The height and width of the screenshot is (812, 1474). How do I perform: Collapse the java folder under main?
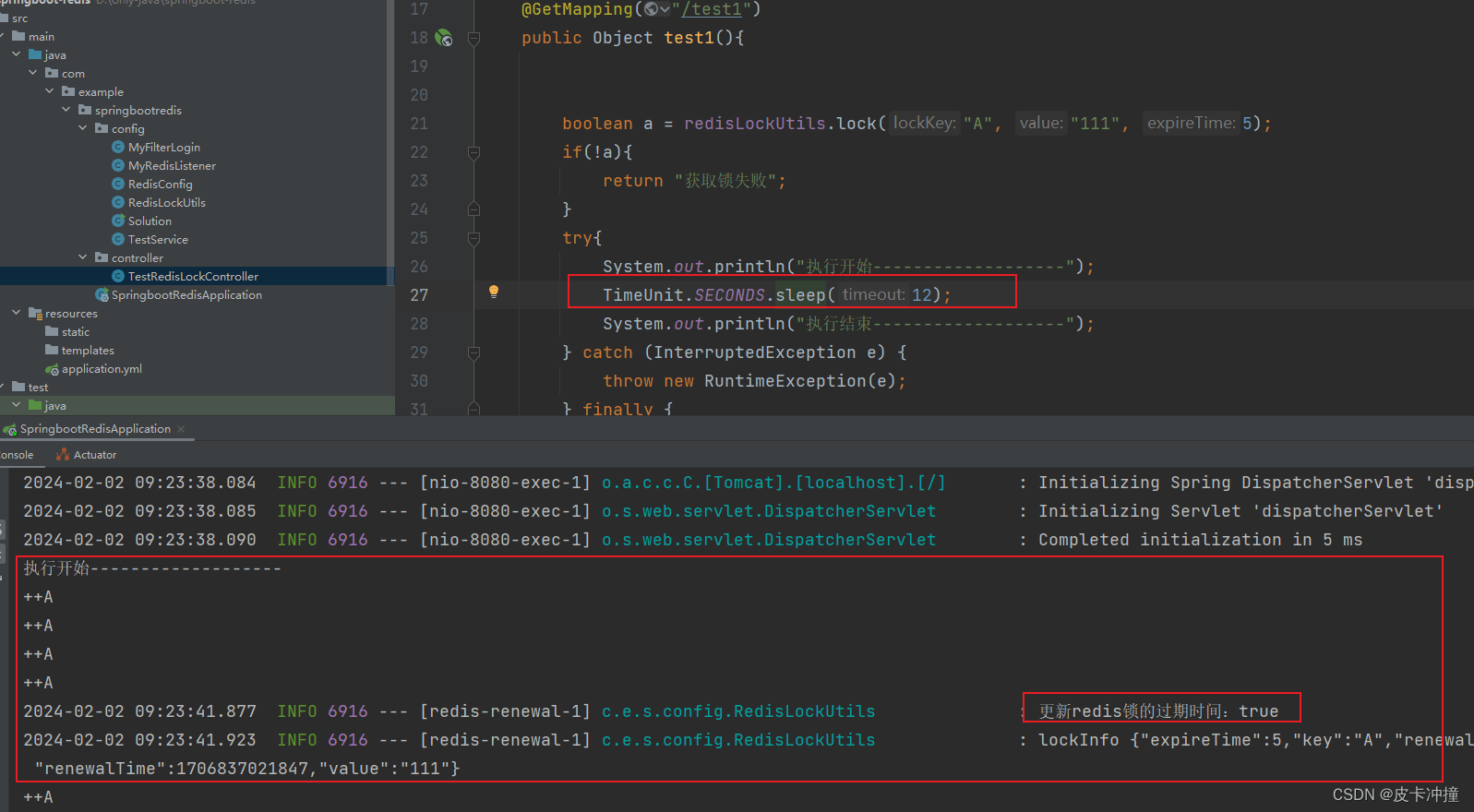point(17,55)
